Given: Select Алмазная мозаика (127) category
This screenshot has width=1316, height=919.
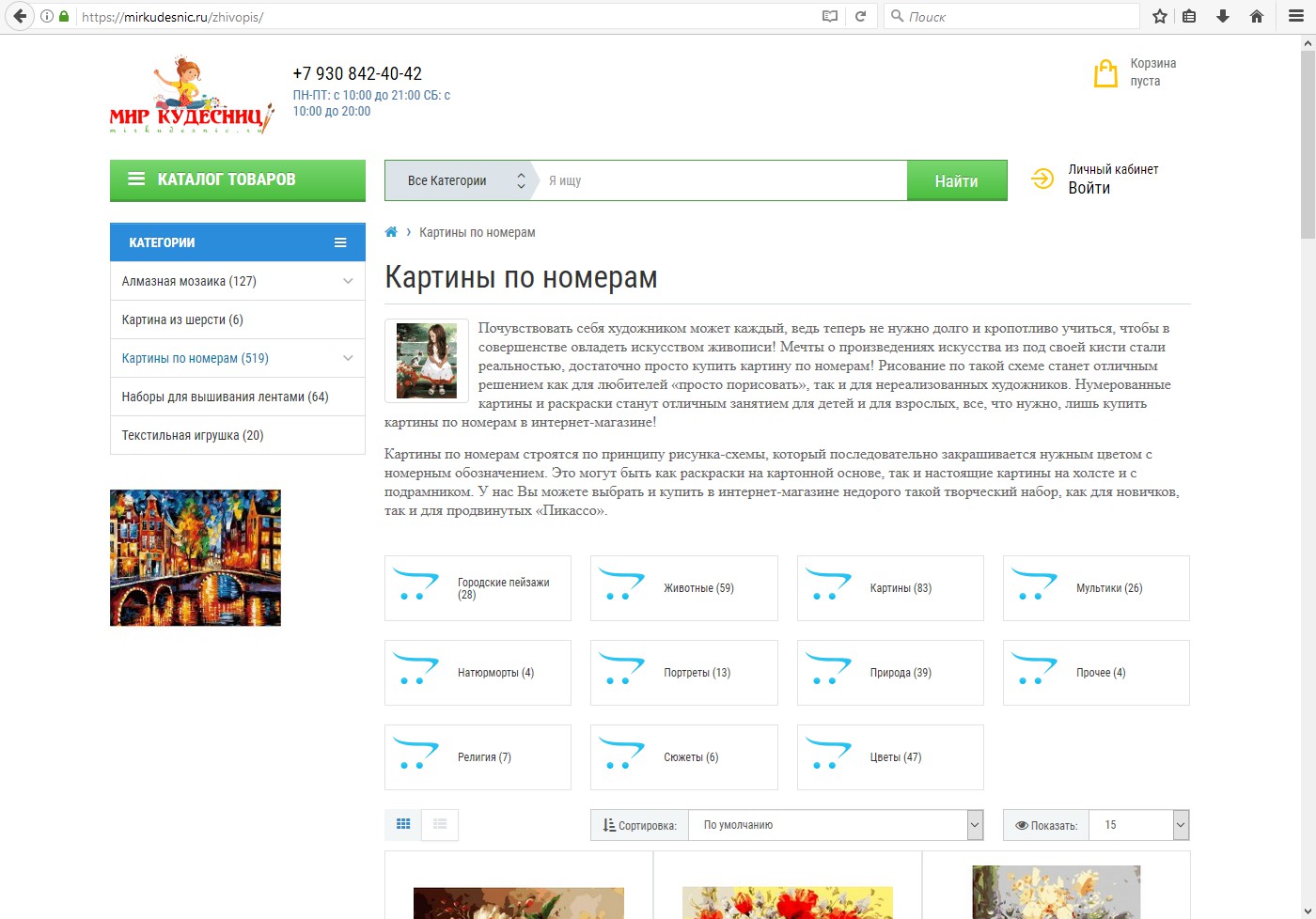Looking at the screenshot, I should click(x=189, y=281).
